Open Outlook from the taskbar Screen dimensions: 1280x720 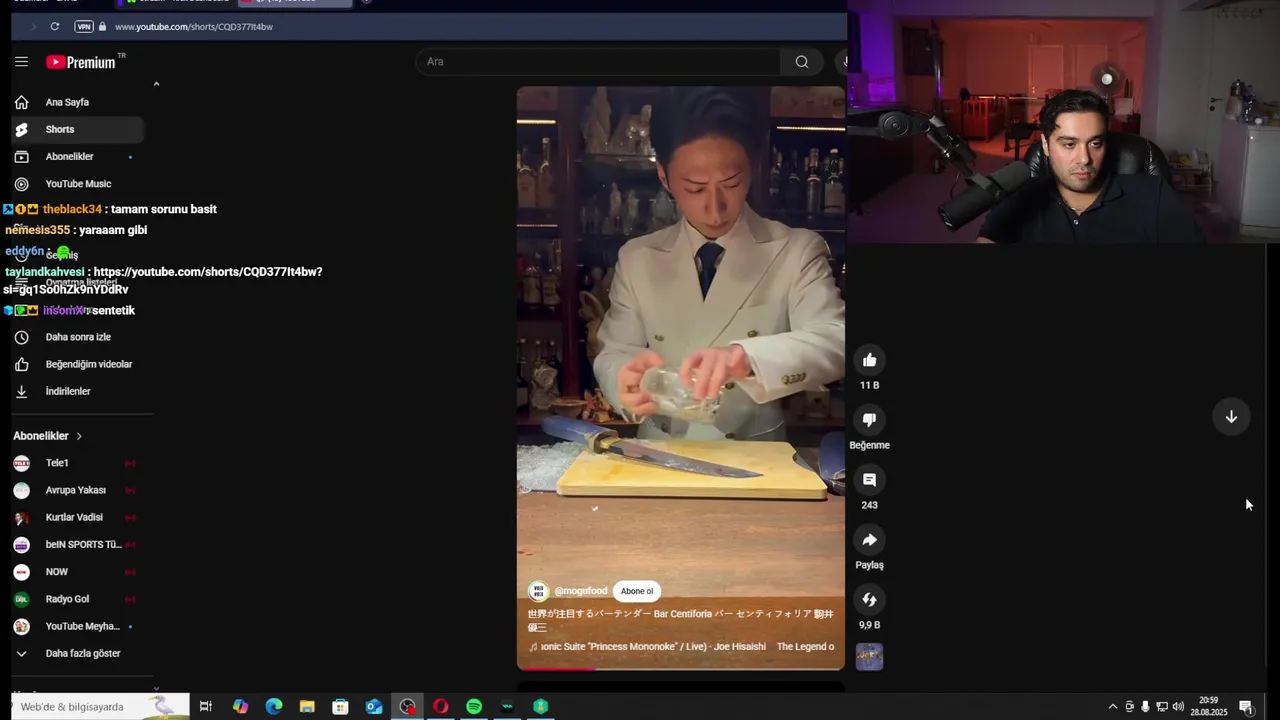(374, 707)
